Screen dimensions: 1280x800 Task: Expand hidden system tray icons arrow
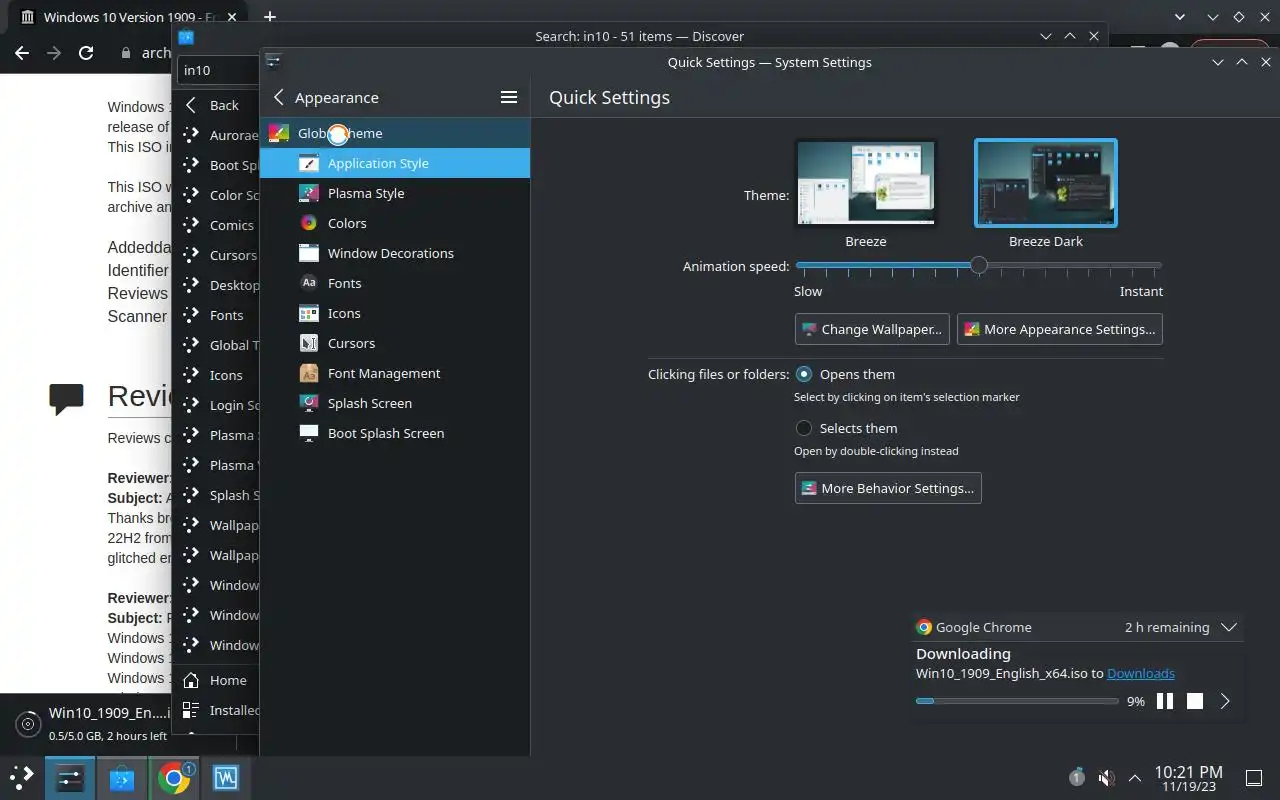1135,777
